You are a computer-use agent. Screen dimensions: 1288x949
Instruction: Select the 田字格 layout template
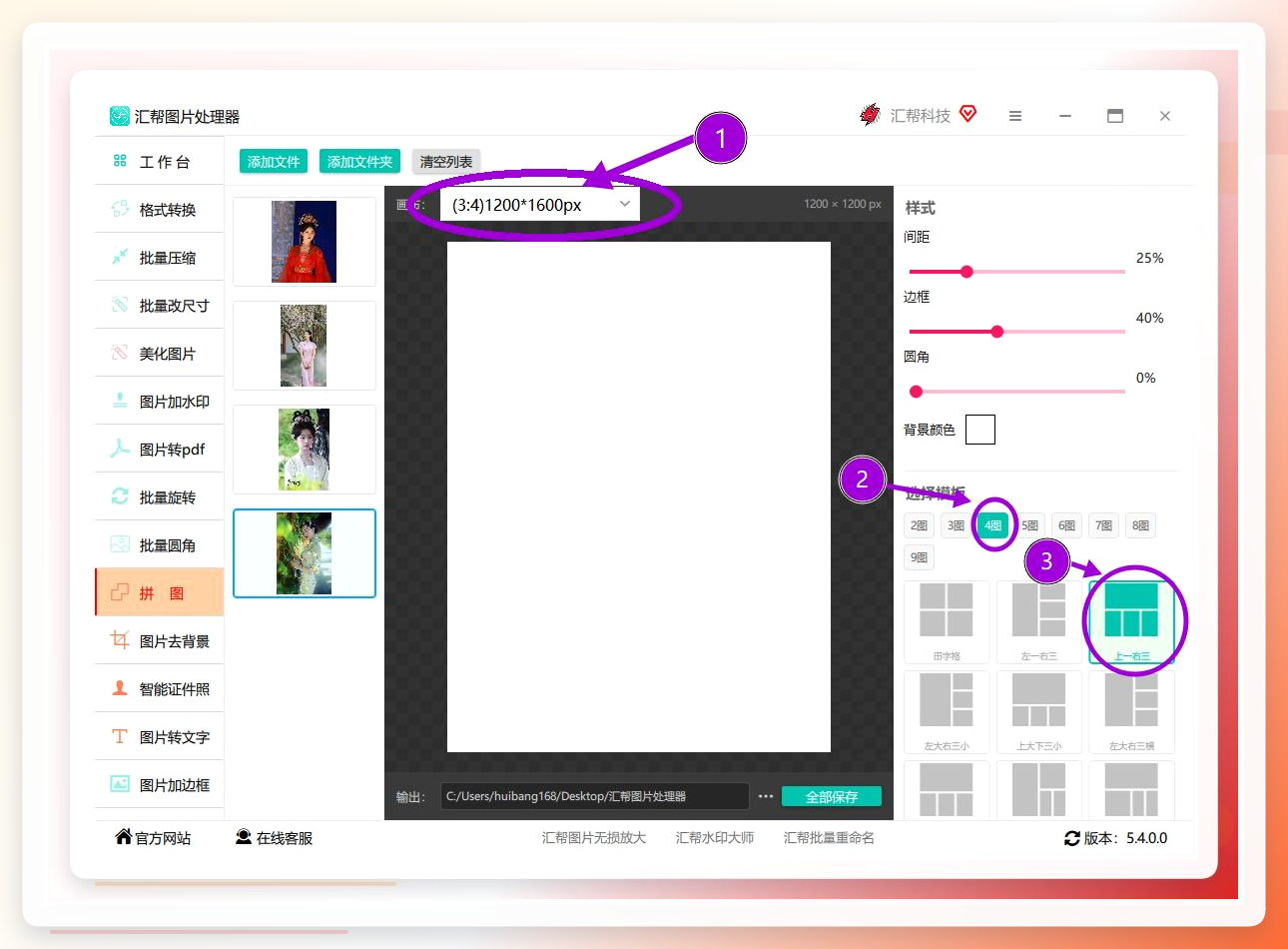point(947,621)
